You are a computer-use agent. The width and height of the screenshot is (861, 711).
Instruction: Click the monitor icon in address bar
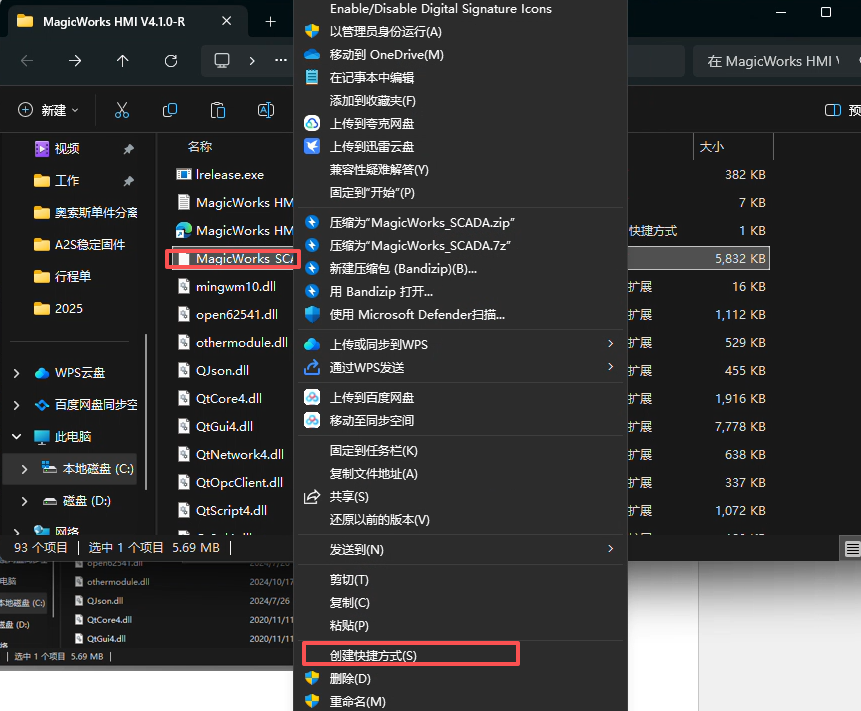pos(222,60)
